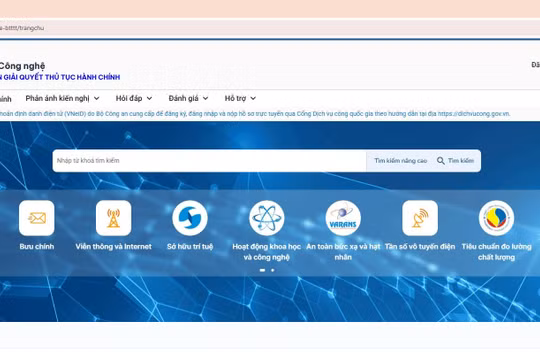This screenshot has height=360, width=540.
Task: Open the Hoạt động khoa học atom icon
Action: (x=267, y=218)
